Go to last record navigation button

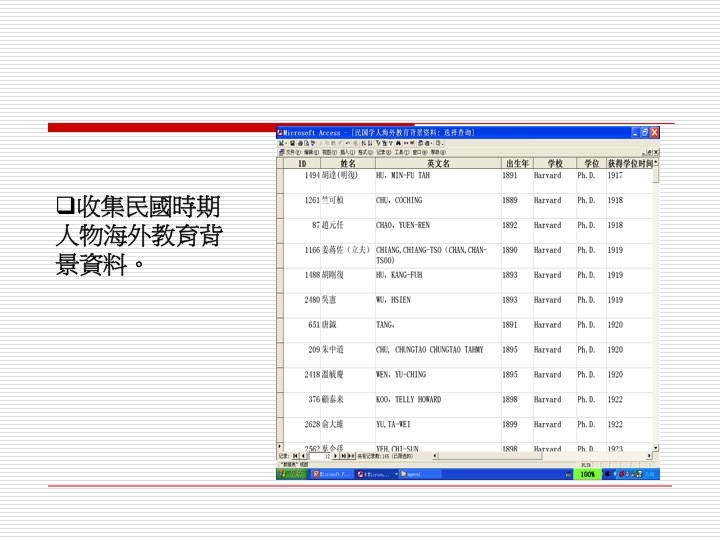point(343,456)
